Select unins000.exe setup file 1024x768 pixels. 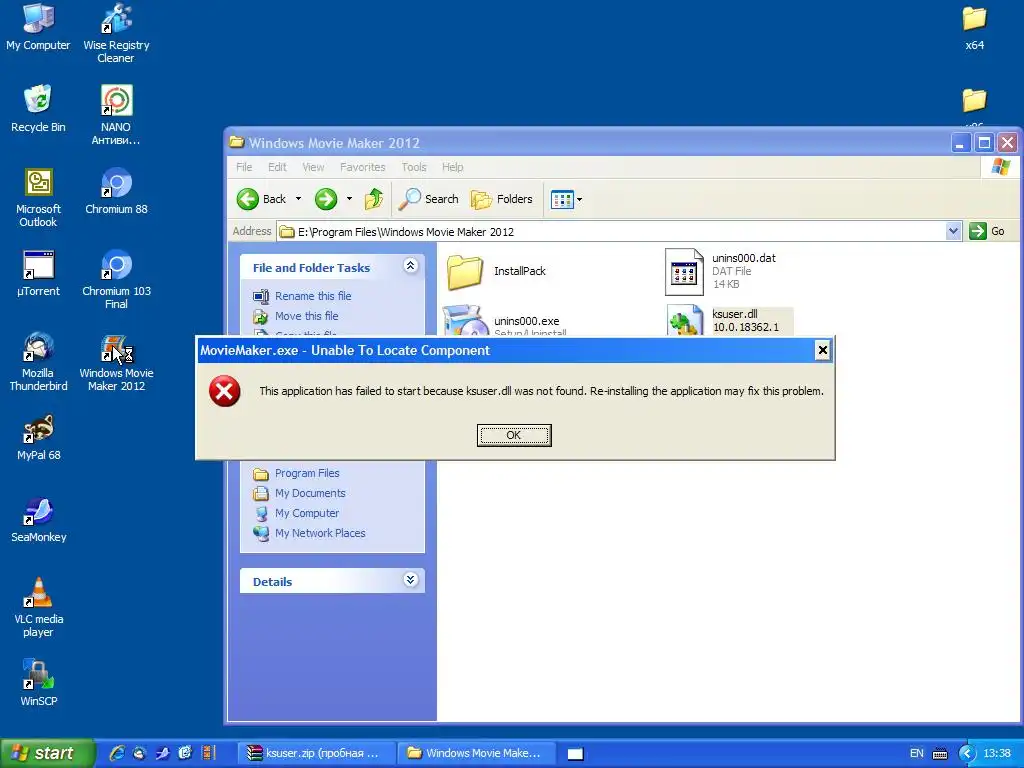[x=504, y=321]
